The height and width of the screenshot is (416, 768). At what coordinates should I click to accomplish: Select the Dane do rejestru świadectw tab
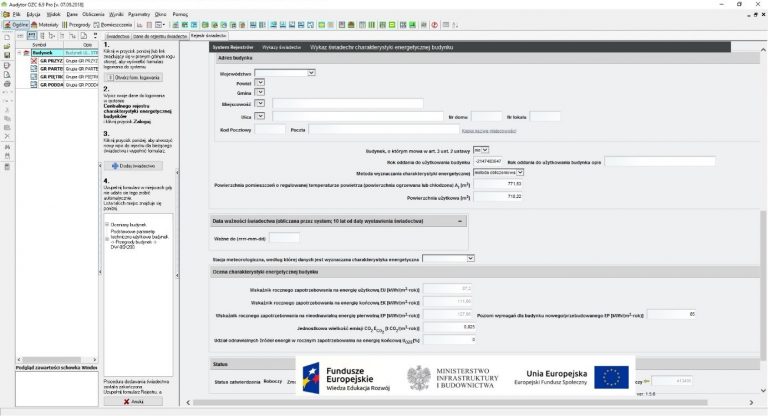160,36
